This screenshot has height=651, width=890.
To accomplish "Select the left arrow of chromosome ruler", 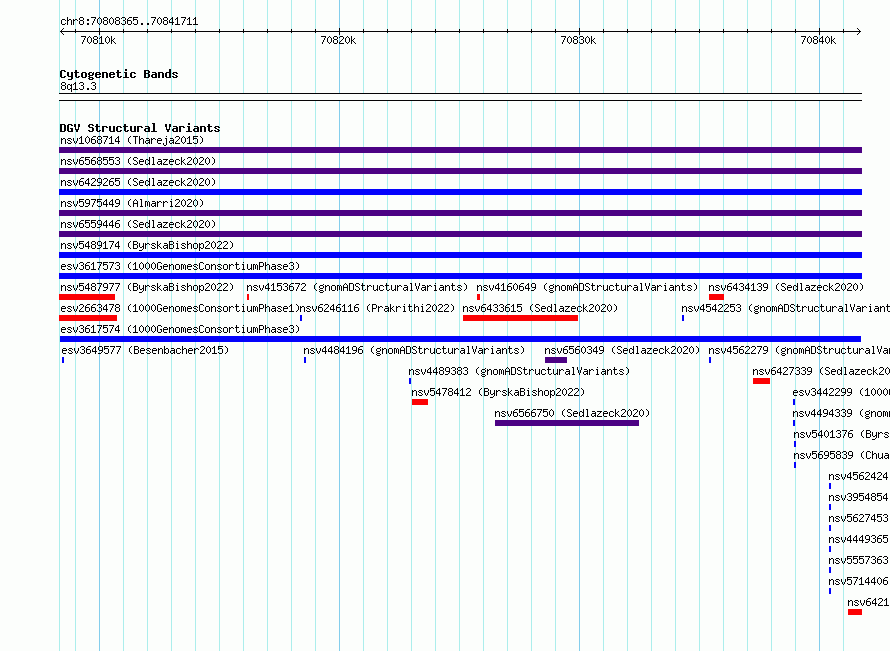I will [x=62, y=32].
